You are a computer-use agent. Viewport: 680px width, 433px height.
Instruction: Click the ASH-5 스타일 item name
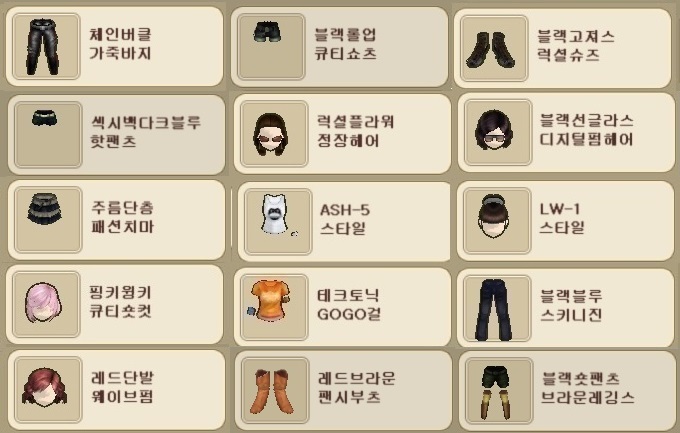(345, 219)
